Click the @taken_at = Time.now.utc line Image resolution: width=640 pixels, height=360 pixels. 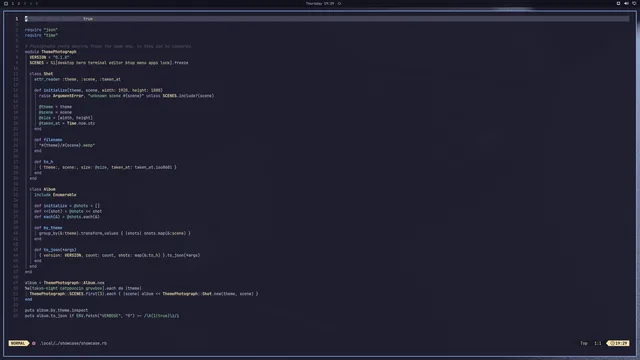pyautogui.click(x=67, y=123)
